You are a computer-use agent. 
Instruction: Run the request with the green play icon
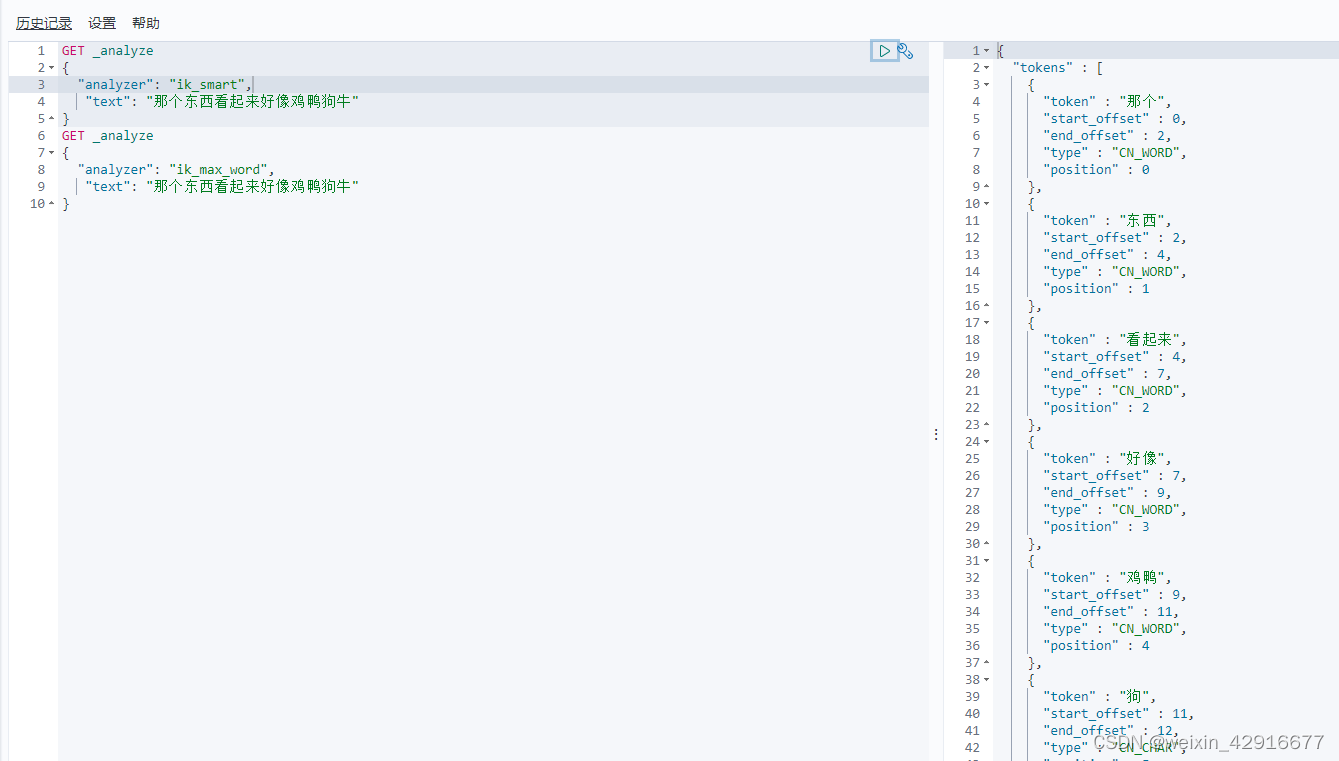[x=884, y=50]
